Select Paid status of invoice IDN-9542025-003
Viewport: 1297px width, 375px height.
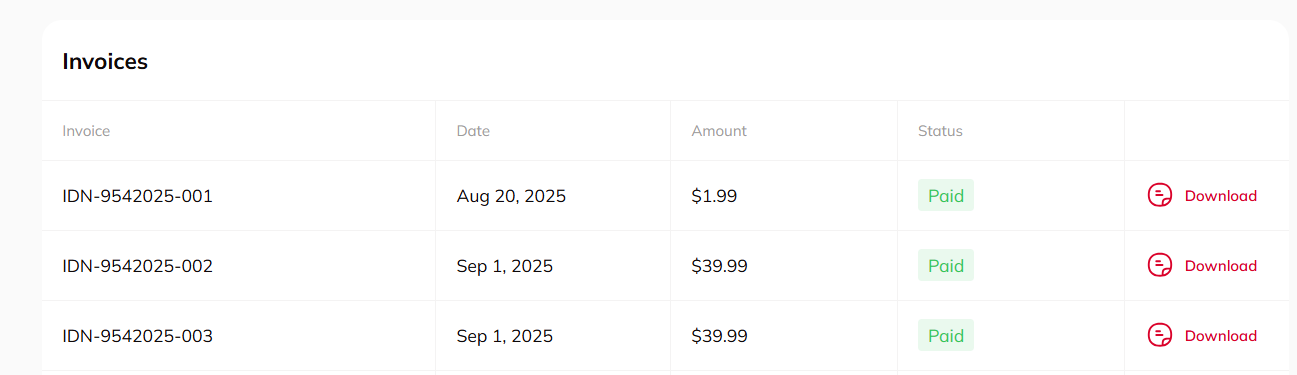tap(946, 336)
